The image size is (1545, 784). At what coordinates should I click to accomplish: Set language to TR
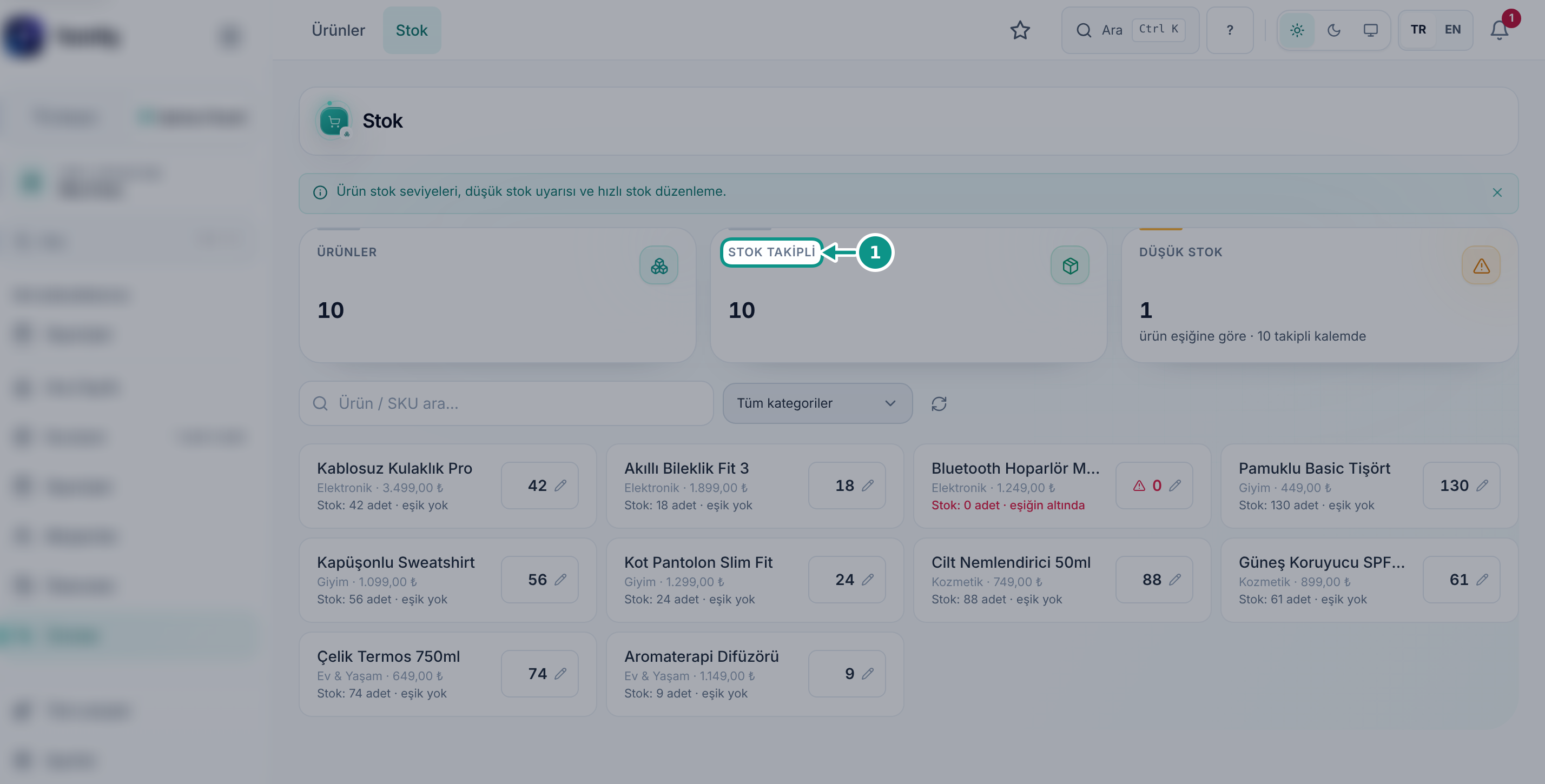coord(1418,30)
